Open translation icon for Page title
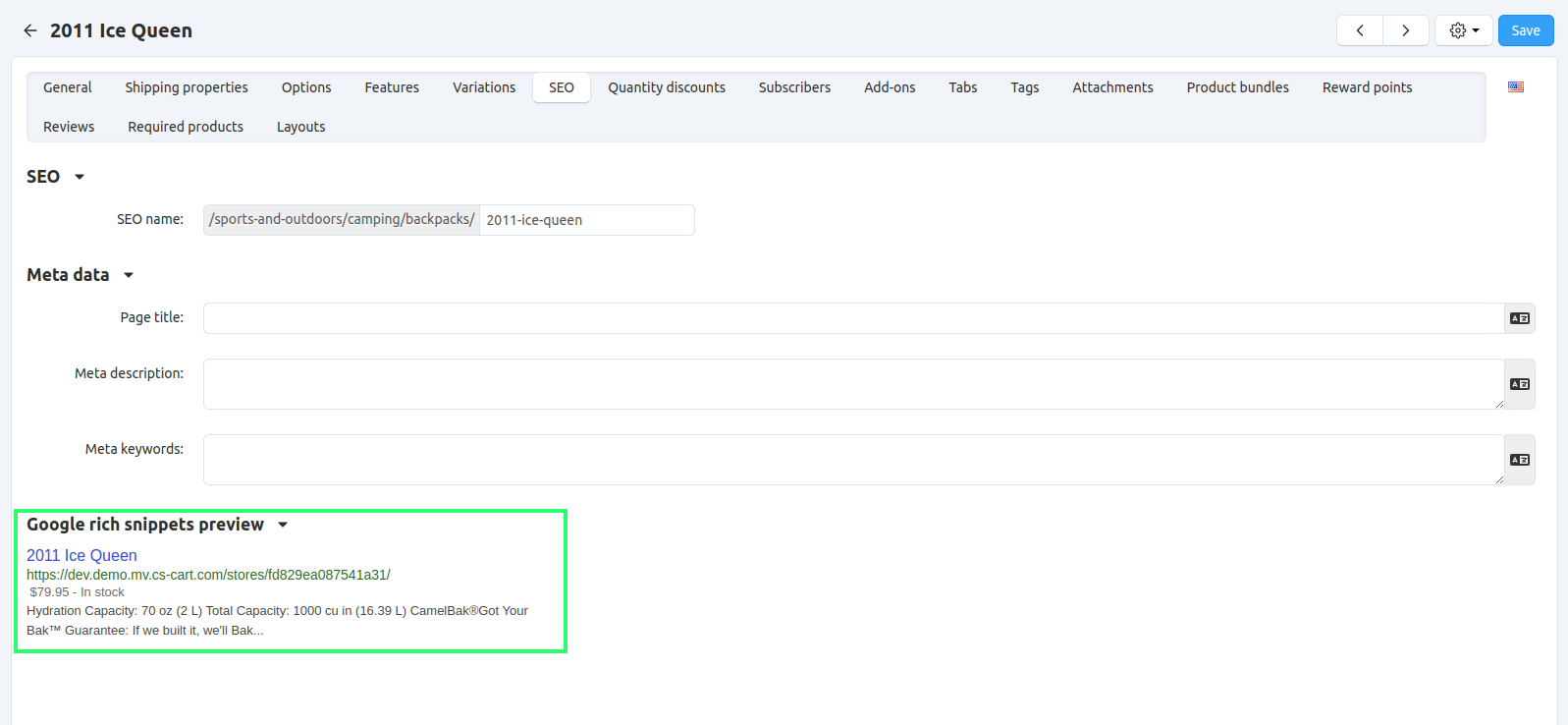 1520,318
